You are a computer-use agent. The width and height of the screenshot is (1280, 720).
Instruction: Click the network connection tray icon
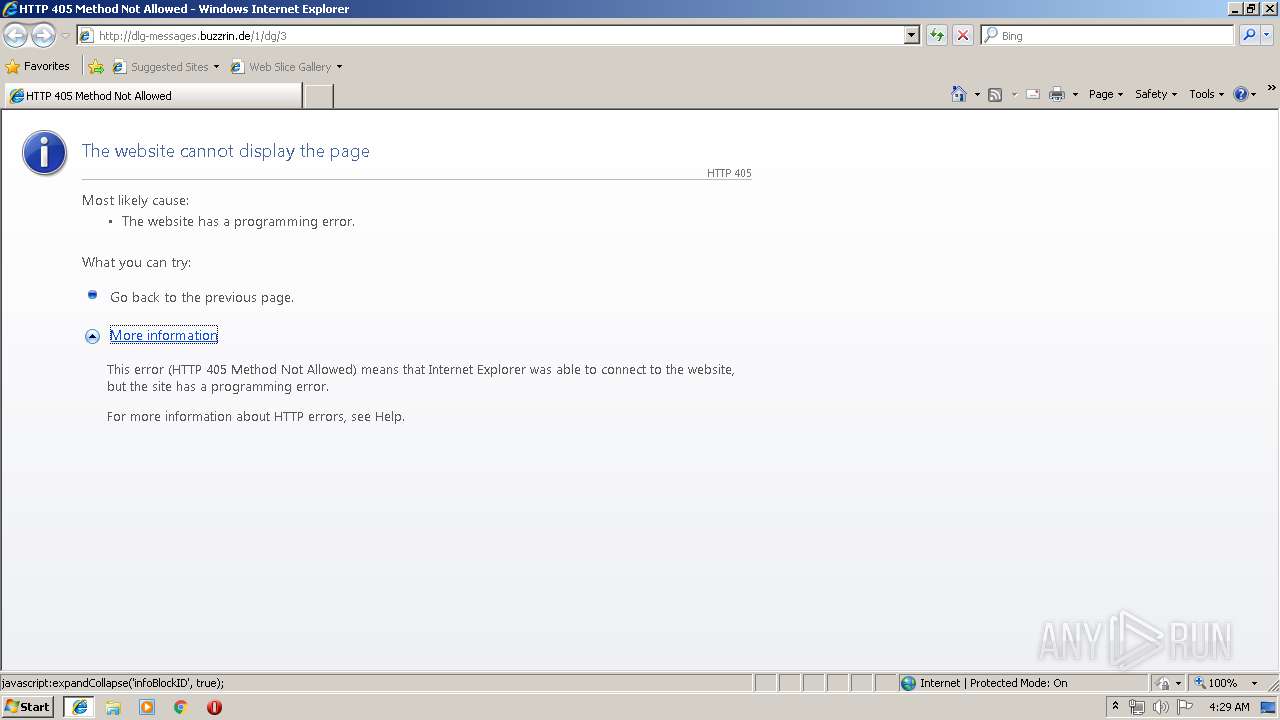click(x=1137, y=707)
